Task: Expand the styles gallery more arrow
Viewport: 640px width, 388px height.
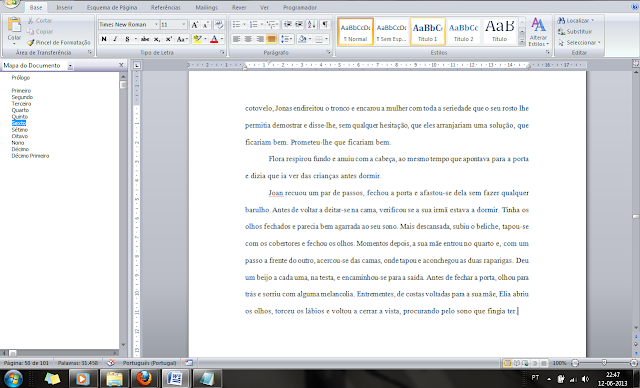Action: [522, 41]
